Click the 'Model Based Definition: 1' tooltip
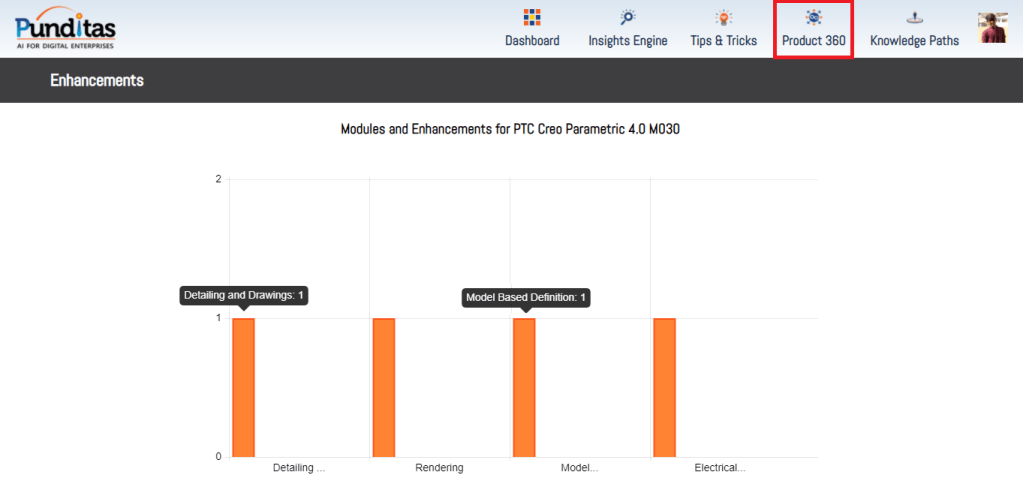 pyautogui.click(x=526, y=297)
